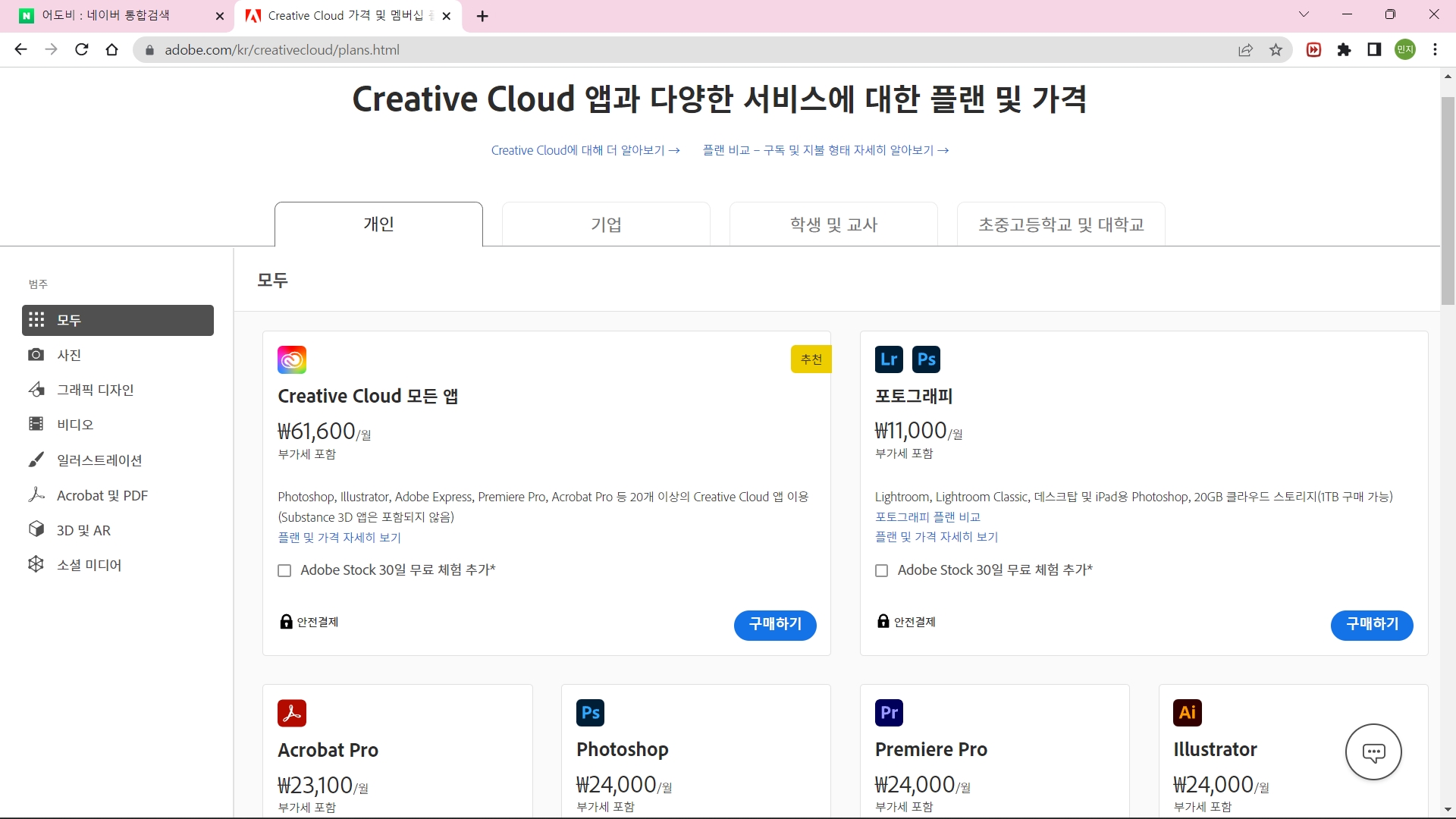Switch to the 초중고등학교 및 대학교 tab

[1061, 224]
